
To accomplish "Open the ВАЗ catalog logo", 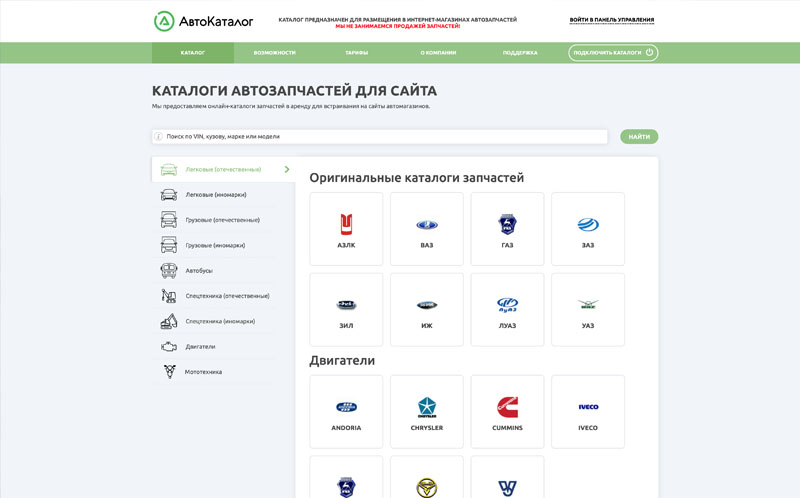I will [x=427, y=225].
